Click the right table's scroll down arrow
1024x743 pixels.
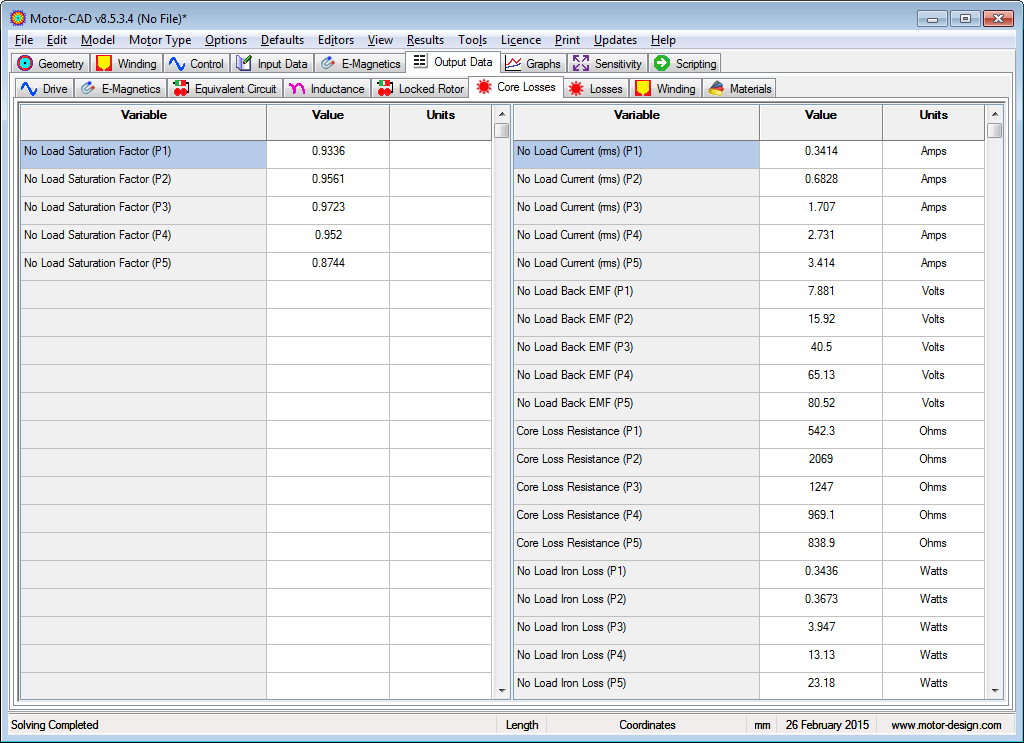pyautogui.click(x=995, y=690)
